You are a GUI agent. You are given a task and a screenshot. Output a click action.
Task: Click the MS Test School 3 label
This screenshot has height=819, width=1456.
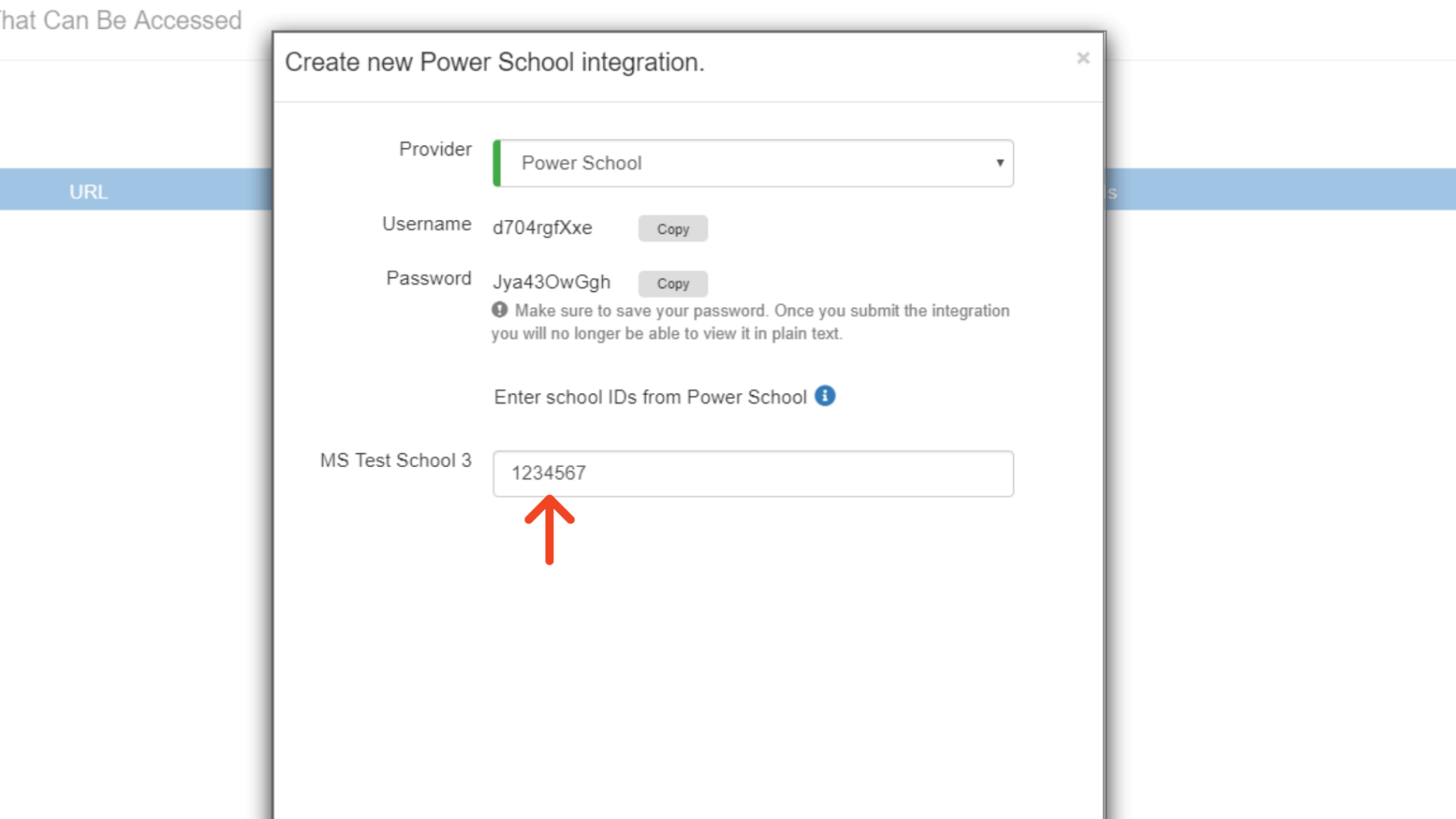[396, 461]
